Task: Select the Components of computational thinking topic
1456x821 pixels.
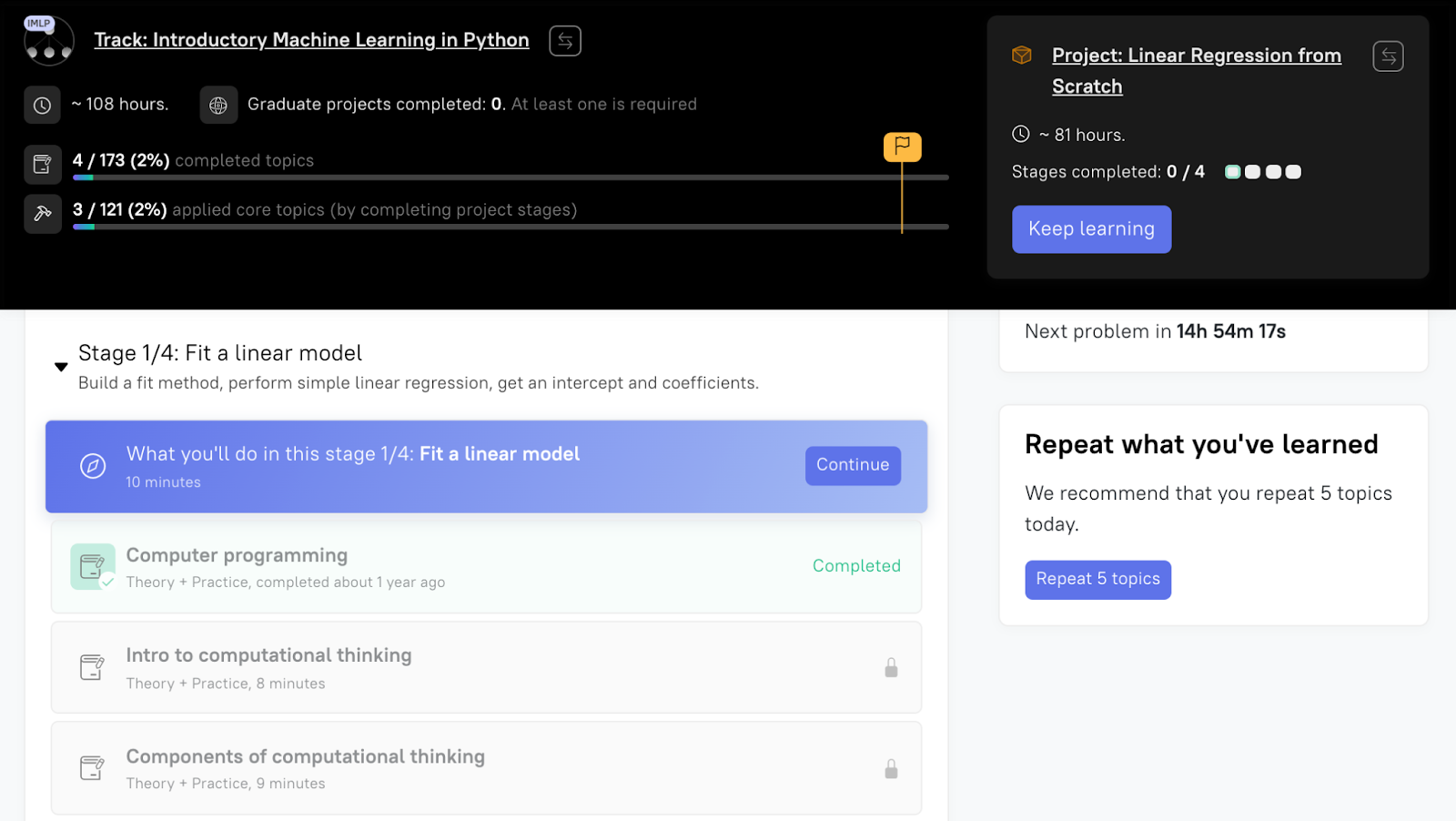Action: pyautogui.click(x=305, y=757)
